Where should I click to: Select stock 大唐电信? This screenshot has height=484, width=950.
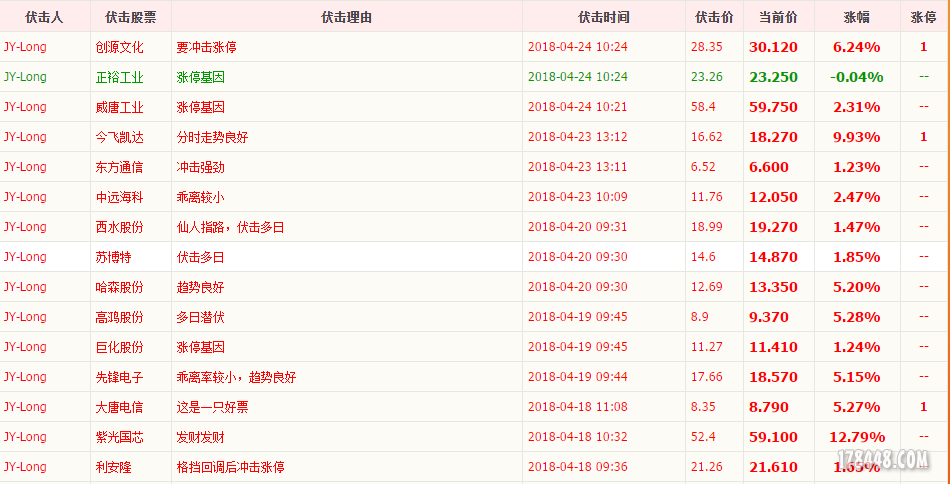point(119,407)
